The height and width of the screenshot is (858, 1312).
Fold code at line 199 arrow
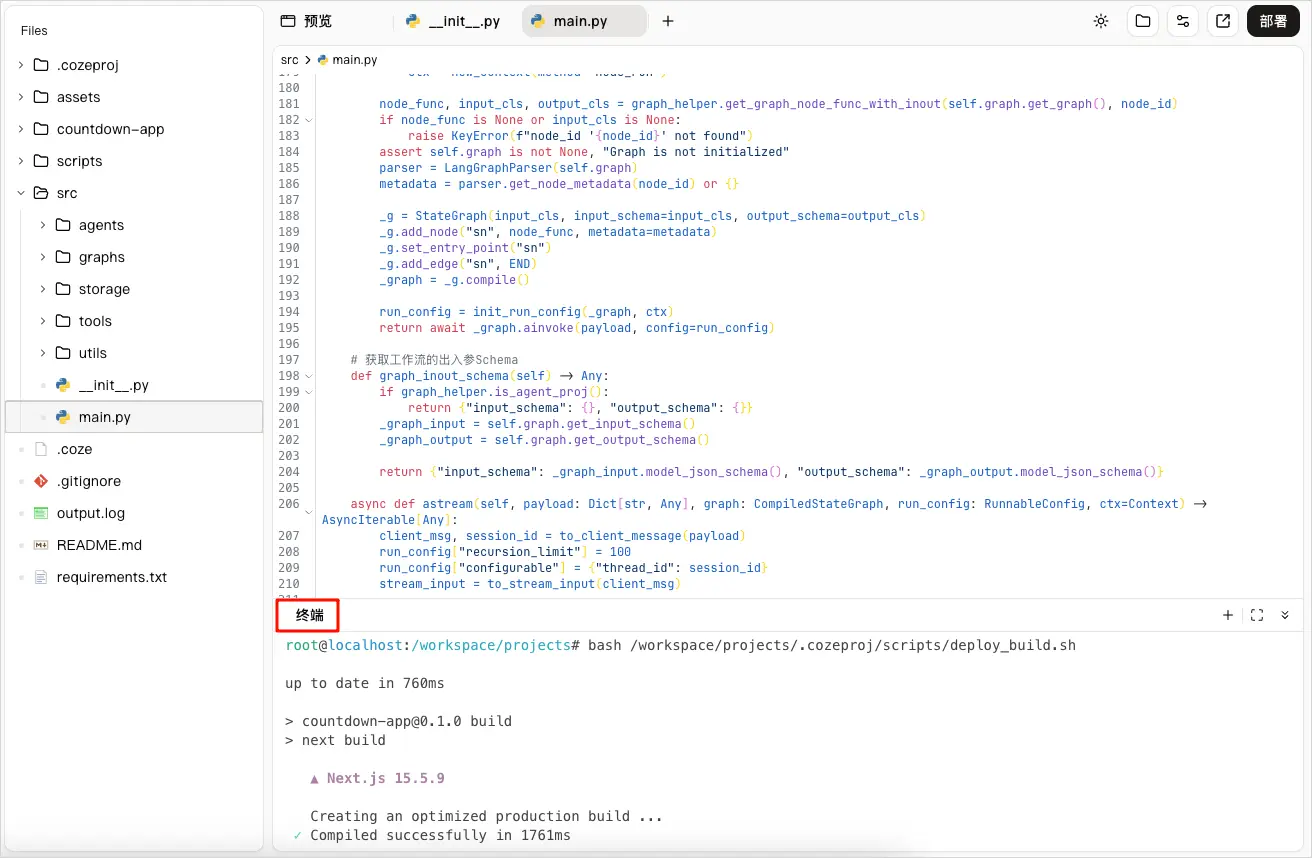coord(308,392)
